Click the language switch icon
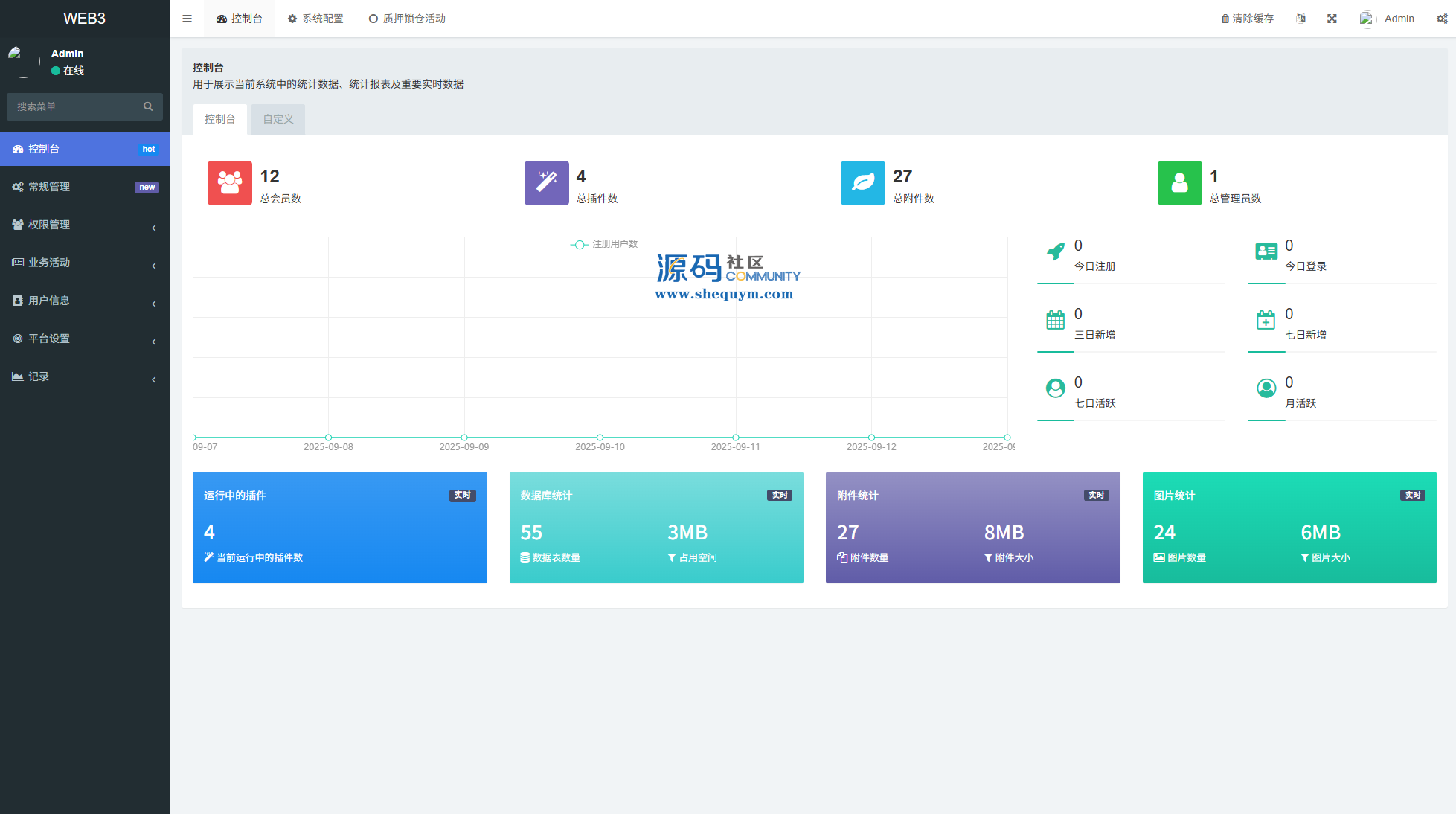The width and height of the screenshot is (1456, 814). 1301,19
